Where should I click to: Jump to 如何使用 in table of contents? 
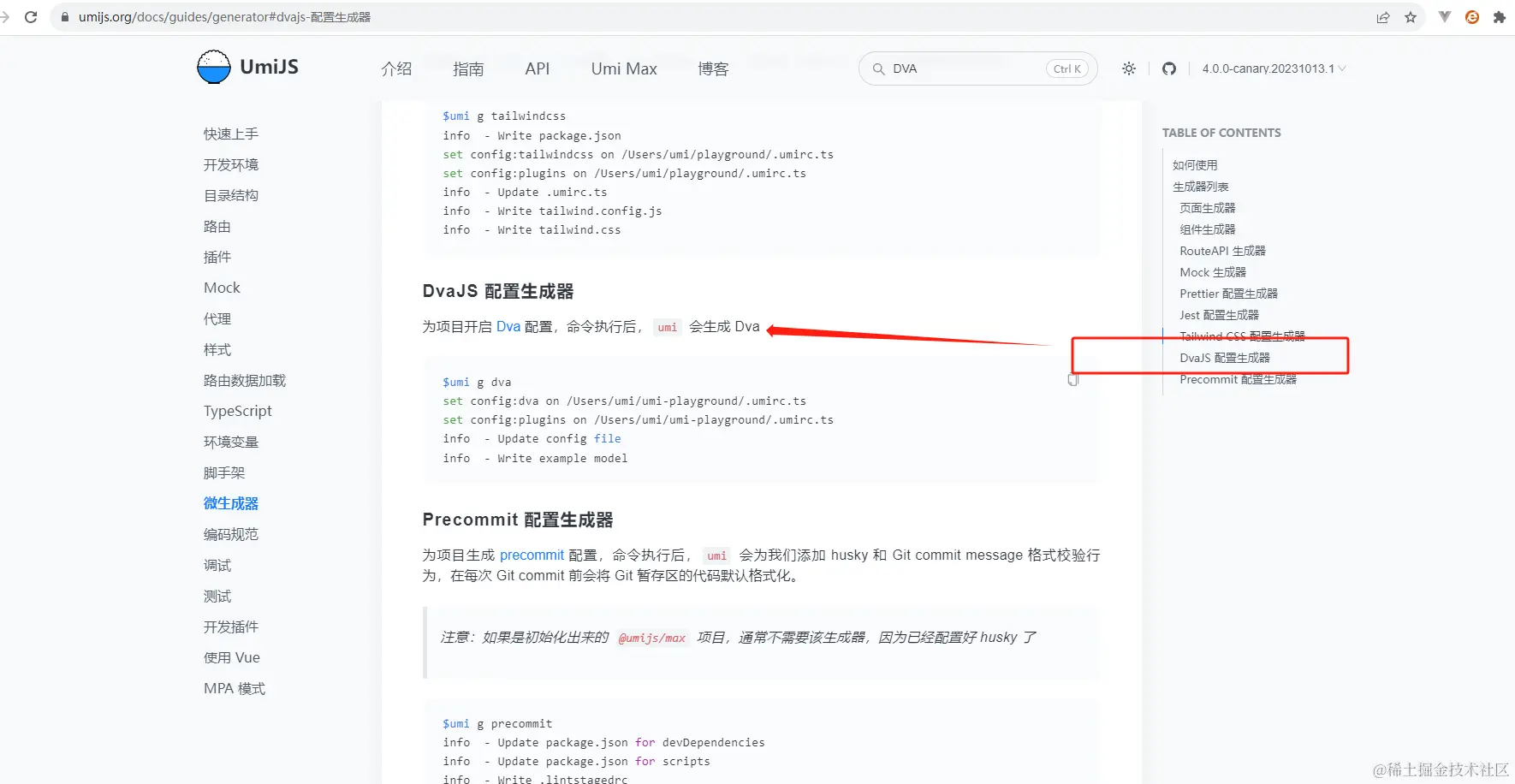pos(1195,165)
